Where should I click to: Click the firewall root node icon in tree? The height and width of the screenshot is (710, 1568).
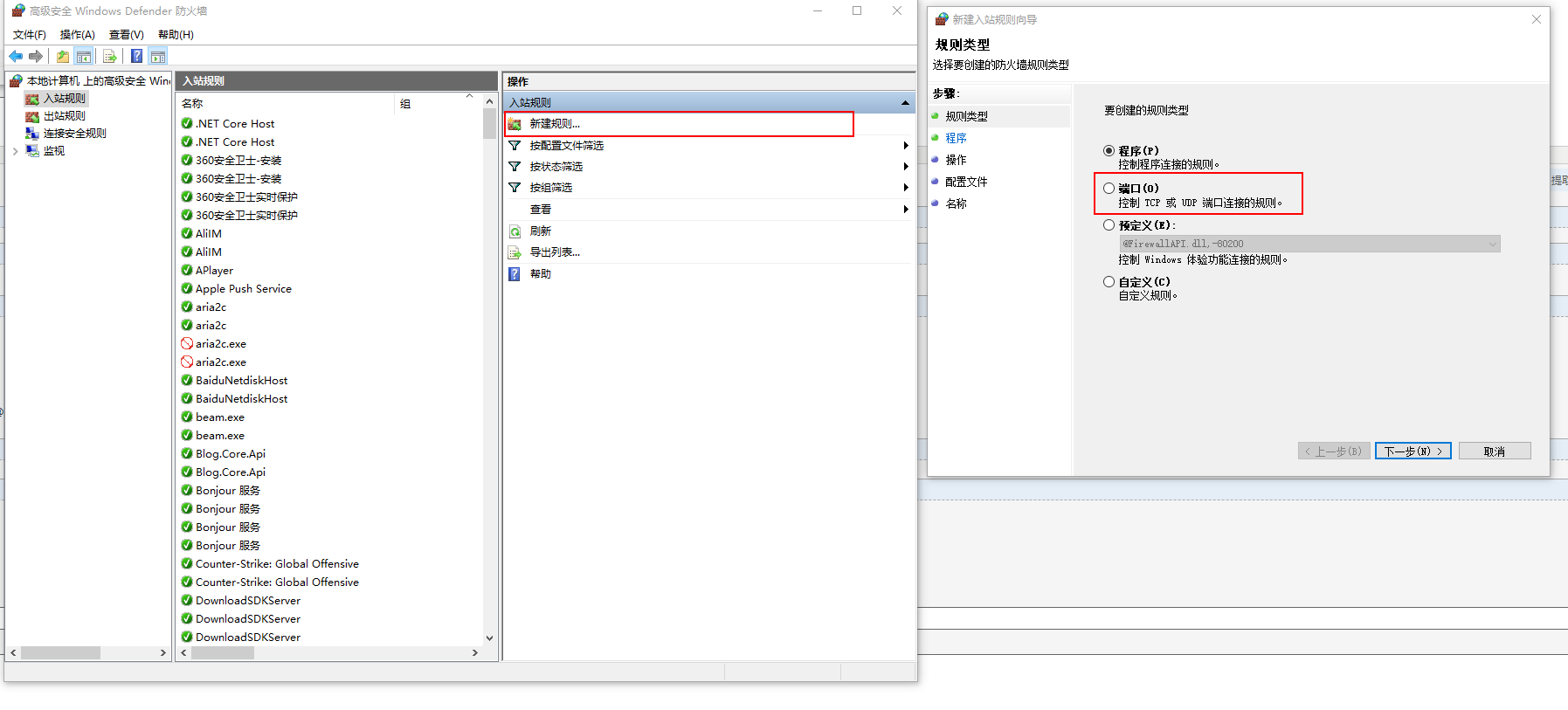coord(16,81)
